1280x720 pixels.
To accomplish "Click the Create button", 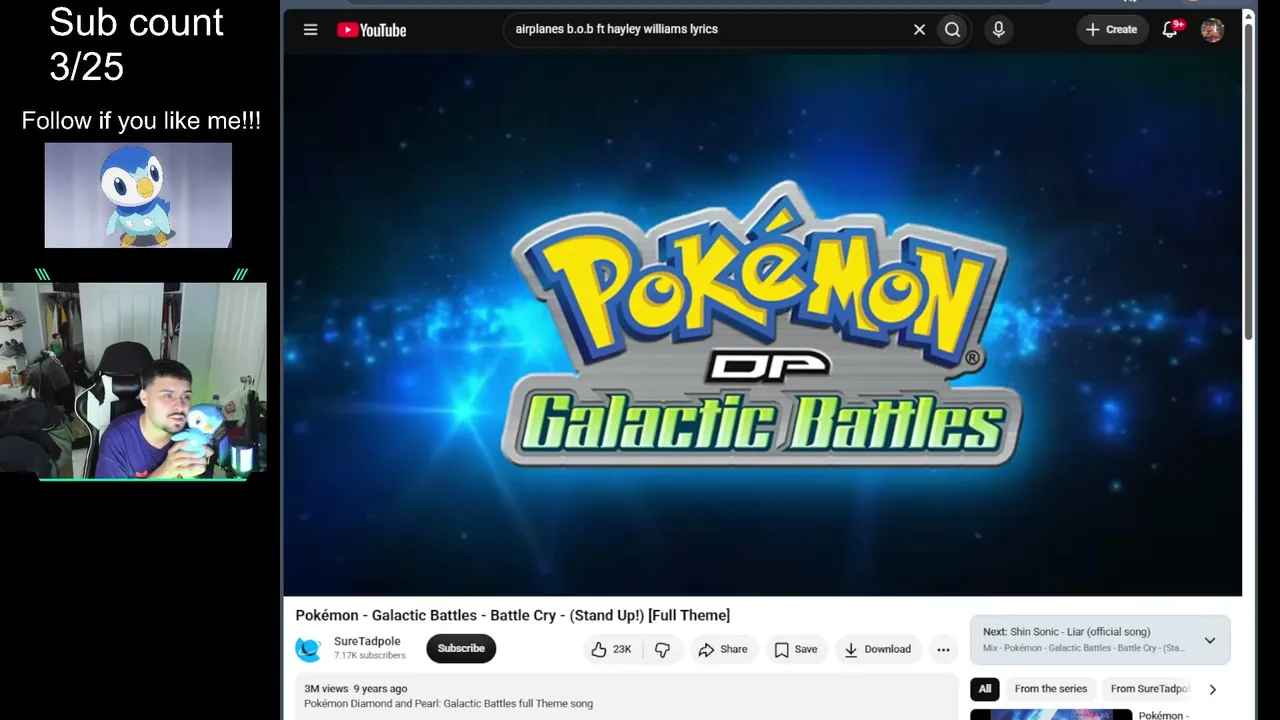I will point(1111,30).
